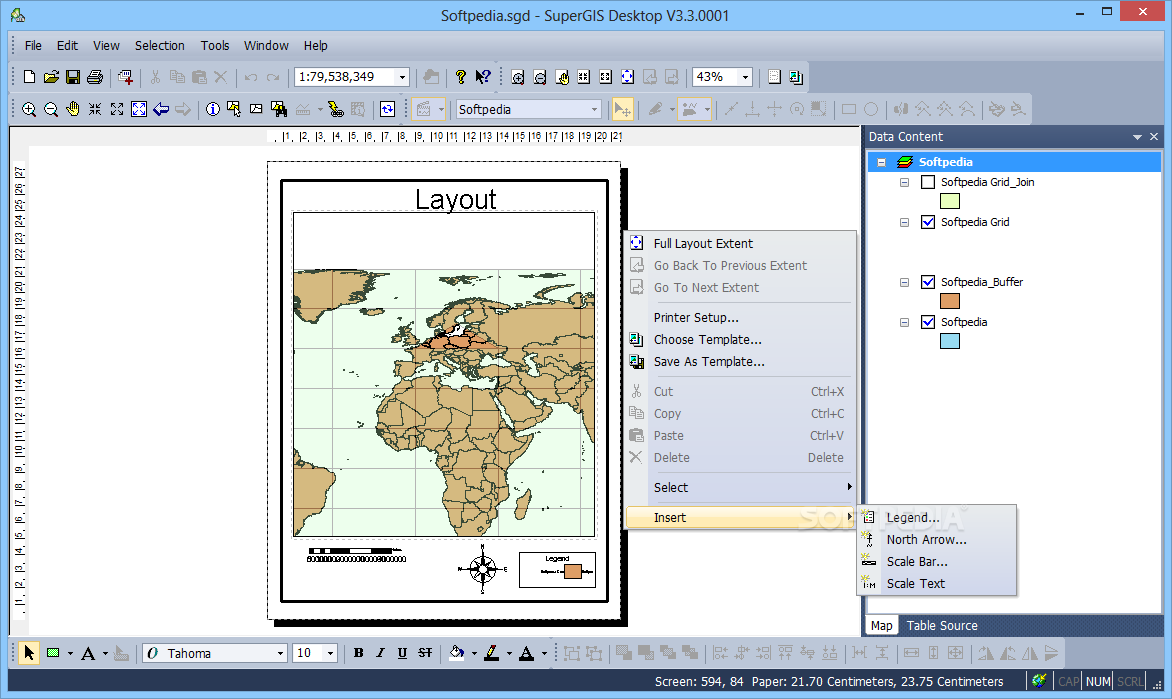Select the Zoom Out magnifier tool
Screen dimensions: 1172x699
coord(51,109)
